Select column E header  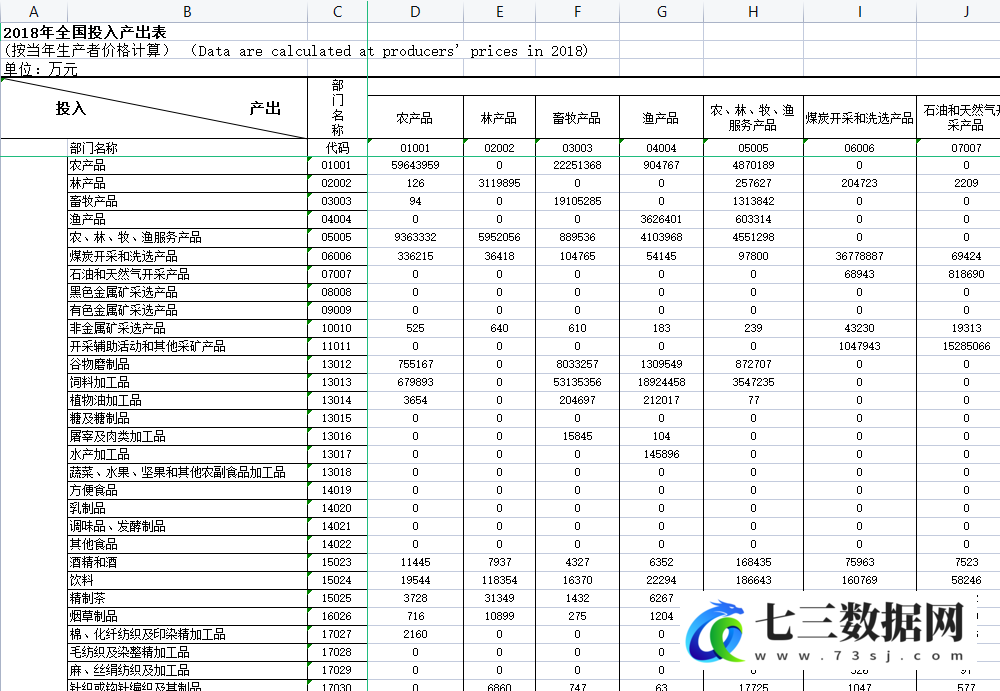pyautogui.click(x=499, y=11)
